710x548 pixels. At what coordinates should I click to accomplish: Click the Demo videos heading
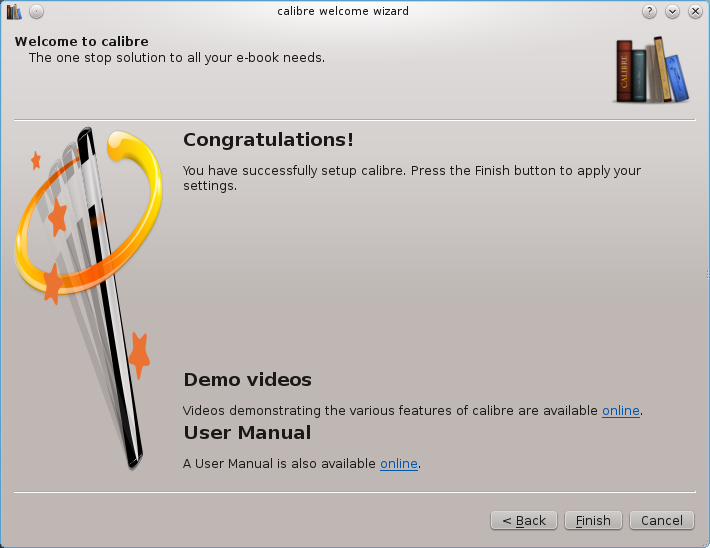click(x=247, y=380)
